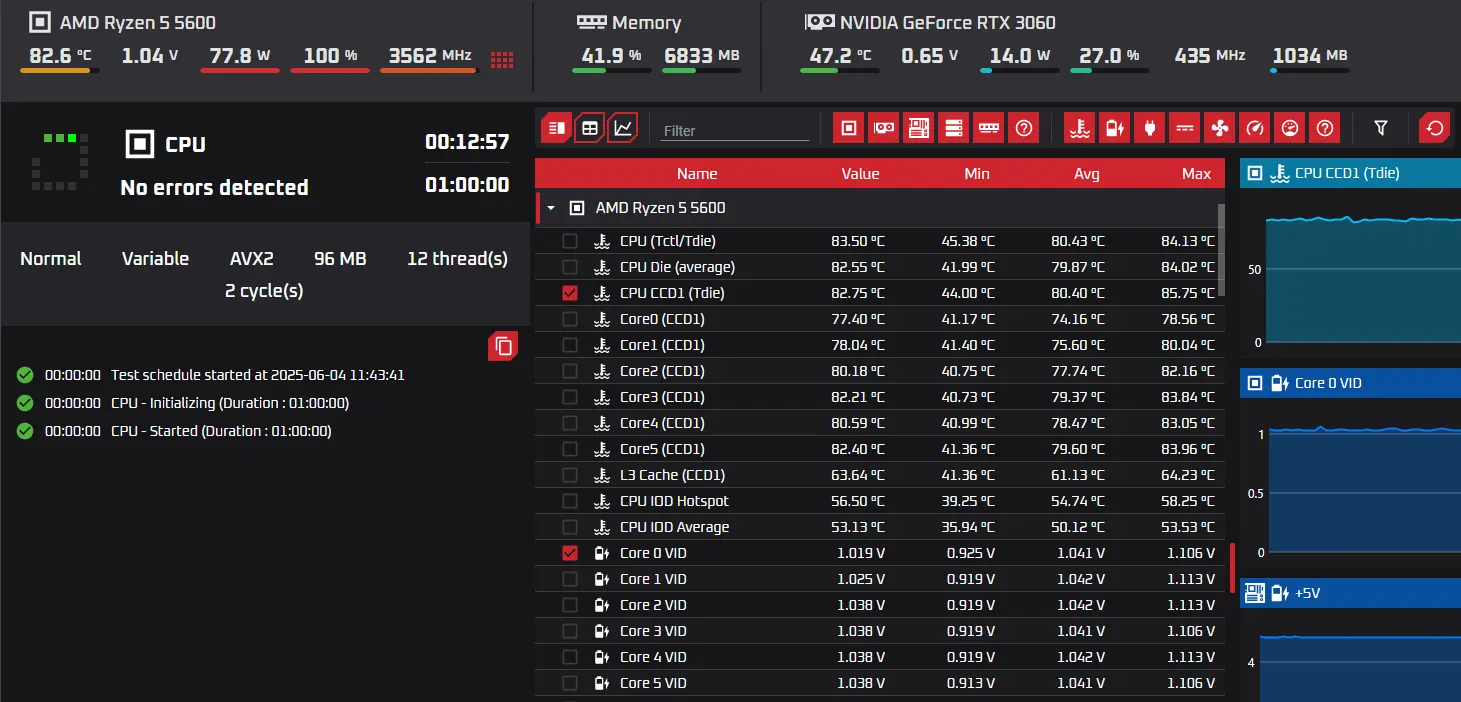This screenshot has width=1461, height=702.
Task: Show only power sensors via plug icon
Action: pyautogui.click(x=1149, y=128)
